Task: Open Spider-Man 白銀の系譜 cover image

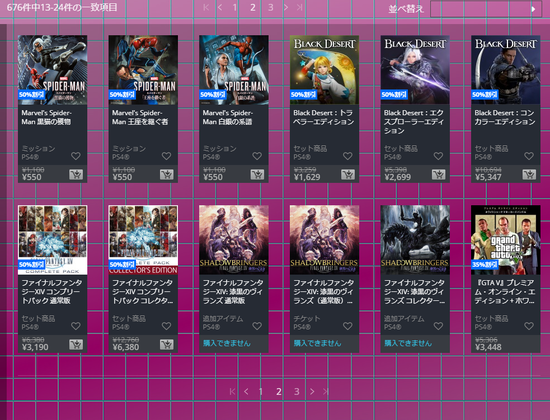Action: click(234, 69)
